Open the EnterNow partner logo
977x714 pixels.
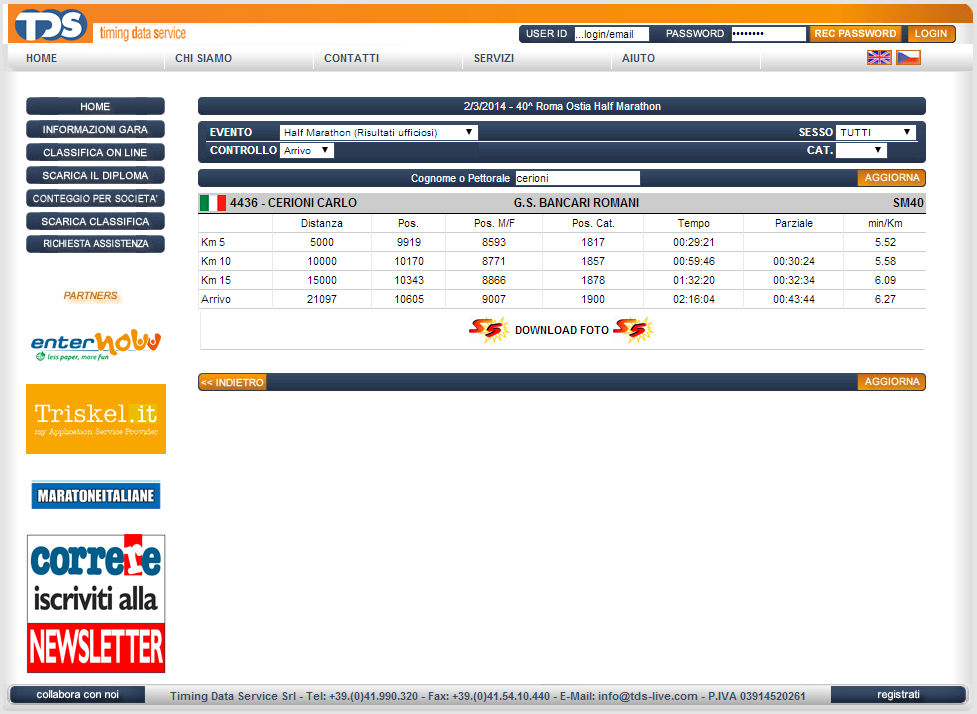[x=96, y=344]
